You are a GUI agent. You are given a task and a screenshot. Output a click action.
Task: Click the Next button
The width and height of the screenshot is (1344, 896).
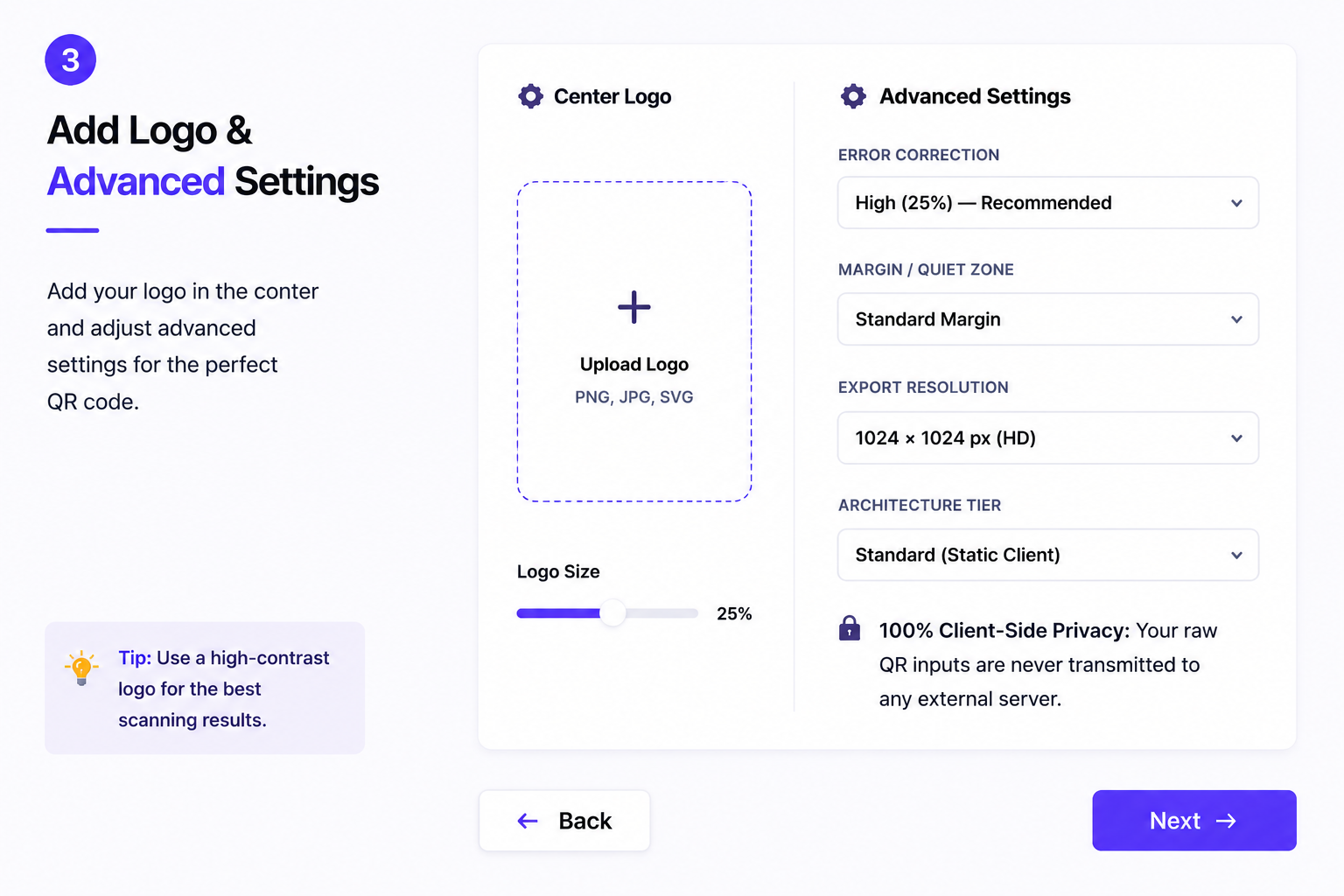[1194, 821]
